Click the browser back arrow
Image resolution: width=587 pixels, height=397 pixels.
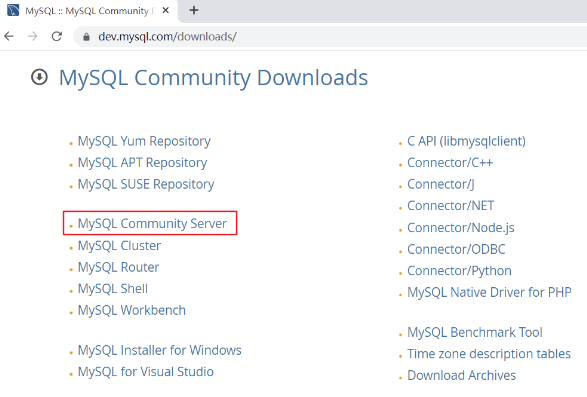pyautogui.click(x=9, y=36)
